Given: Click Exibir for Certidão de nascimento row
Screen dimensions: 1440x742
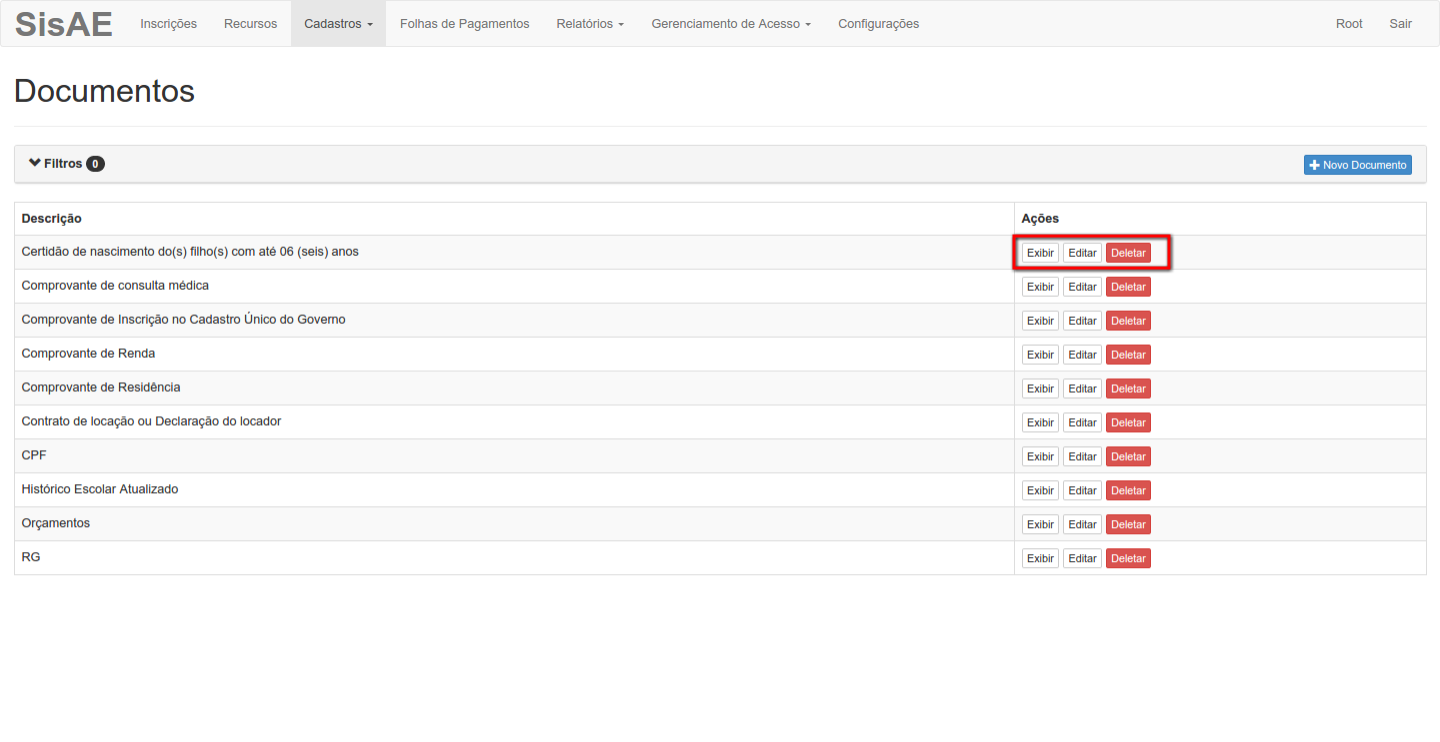Looking at the screenshot, I should pyautogui.click(x=1040, y=253).
